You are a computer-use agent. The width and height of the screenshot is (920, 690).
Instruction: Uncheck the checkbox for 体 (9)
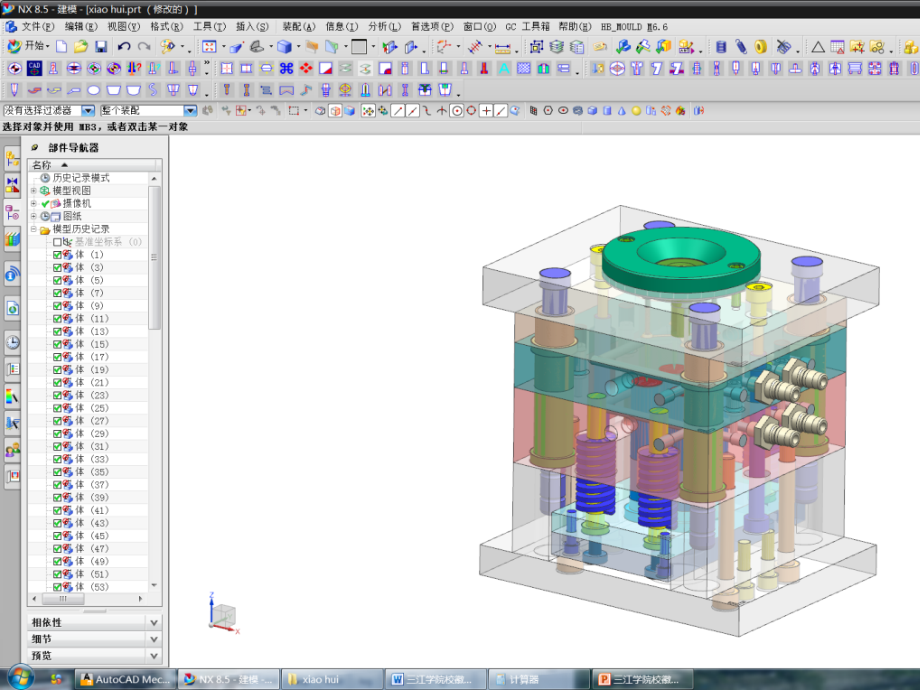tap(57, 306)
